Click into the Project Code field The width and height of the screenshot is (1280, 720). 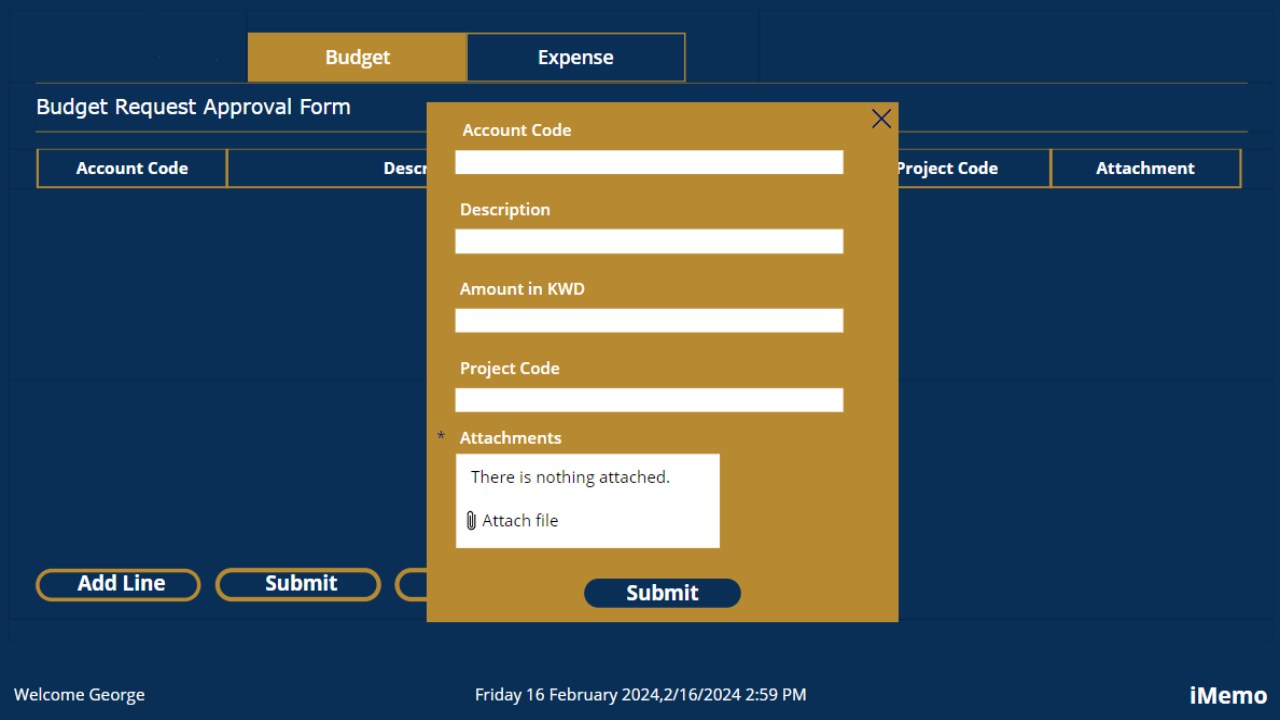point(649,400)
